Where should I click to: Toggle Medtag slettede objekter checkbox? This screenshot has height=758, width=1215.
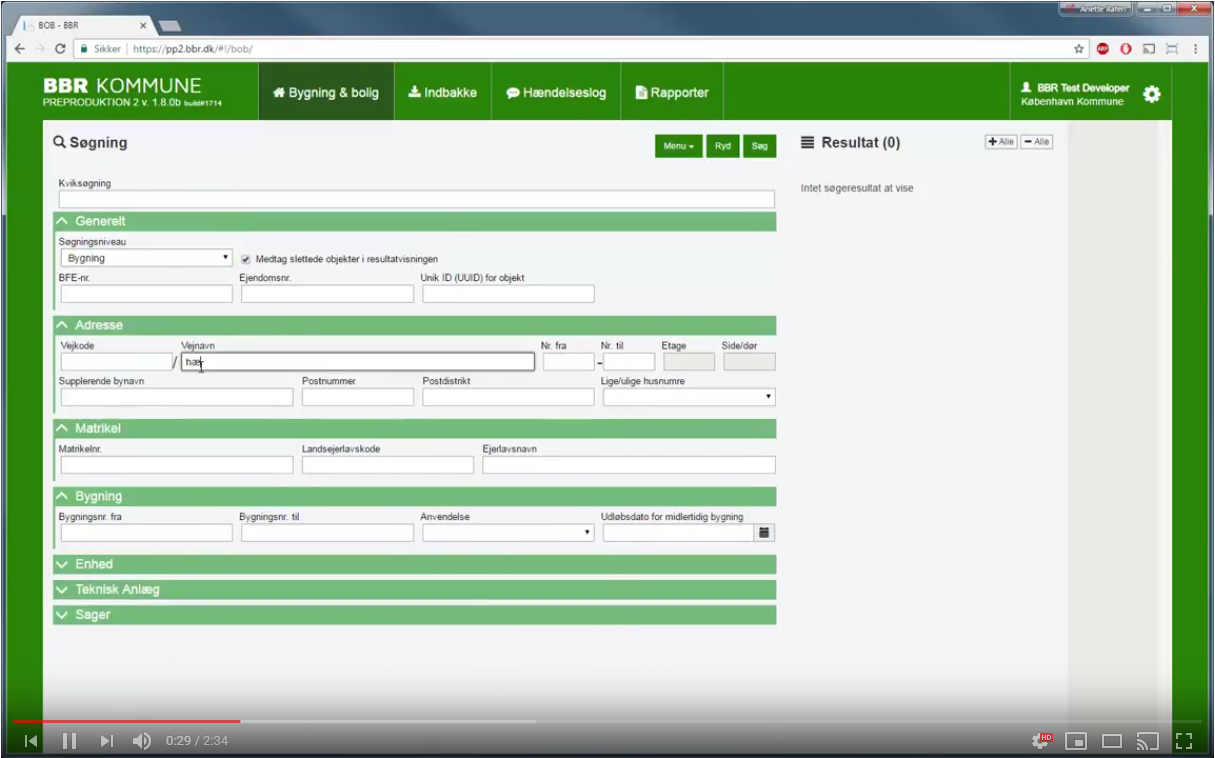click(246, 259)
